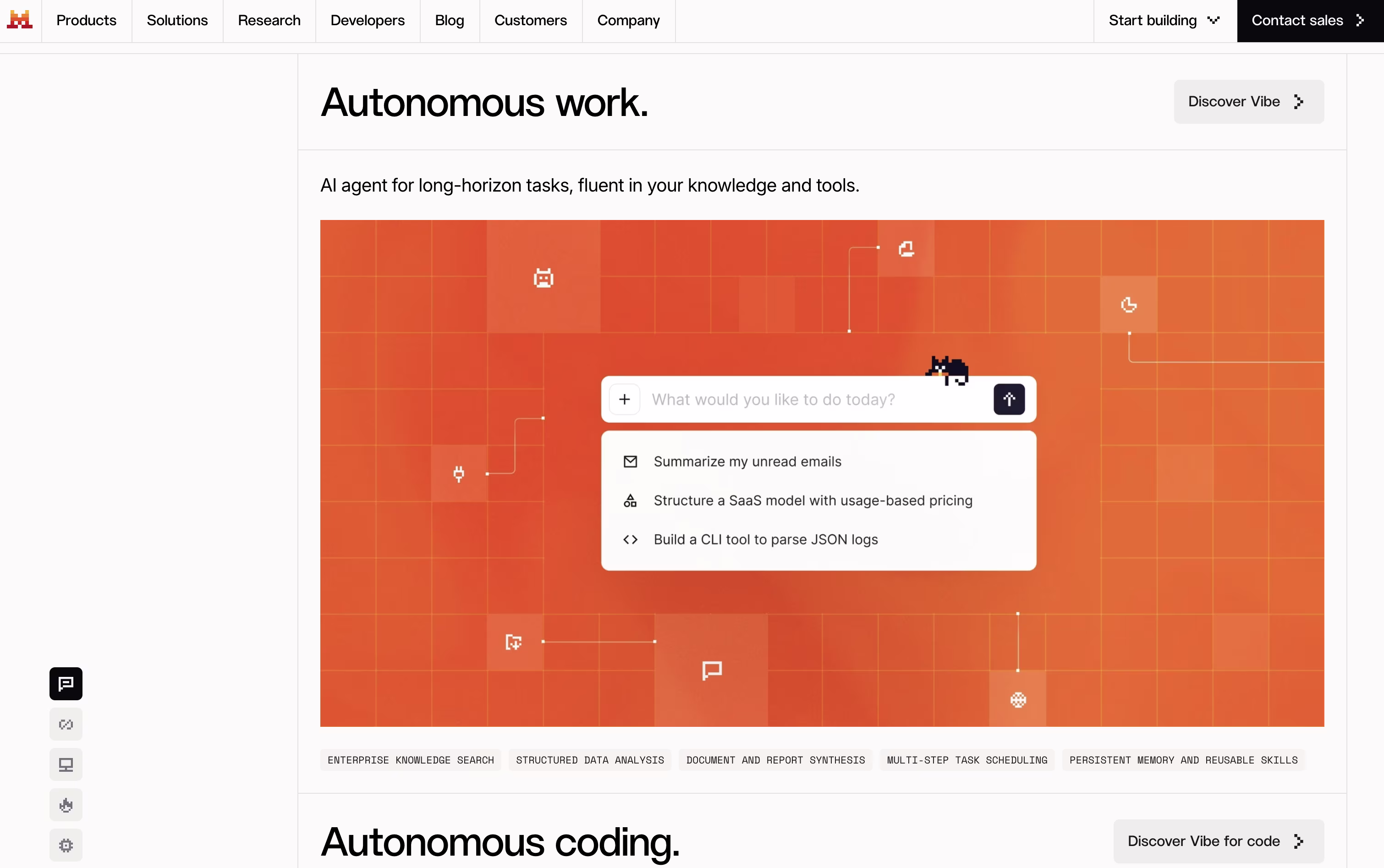This screenshot has width=1384, height=868.
Task: Click the Enterprise Knowledge Search tag
Action: pyautogui.click(x=411, y=760)
